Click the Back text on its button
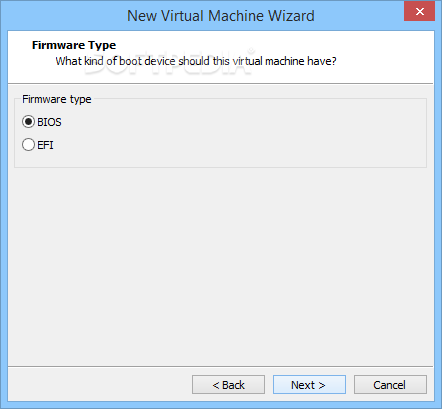Image resolution: width=442 pixels, height=409 pixels. click(233, 385)
